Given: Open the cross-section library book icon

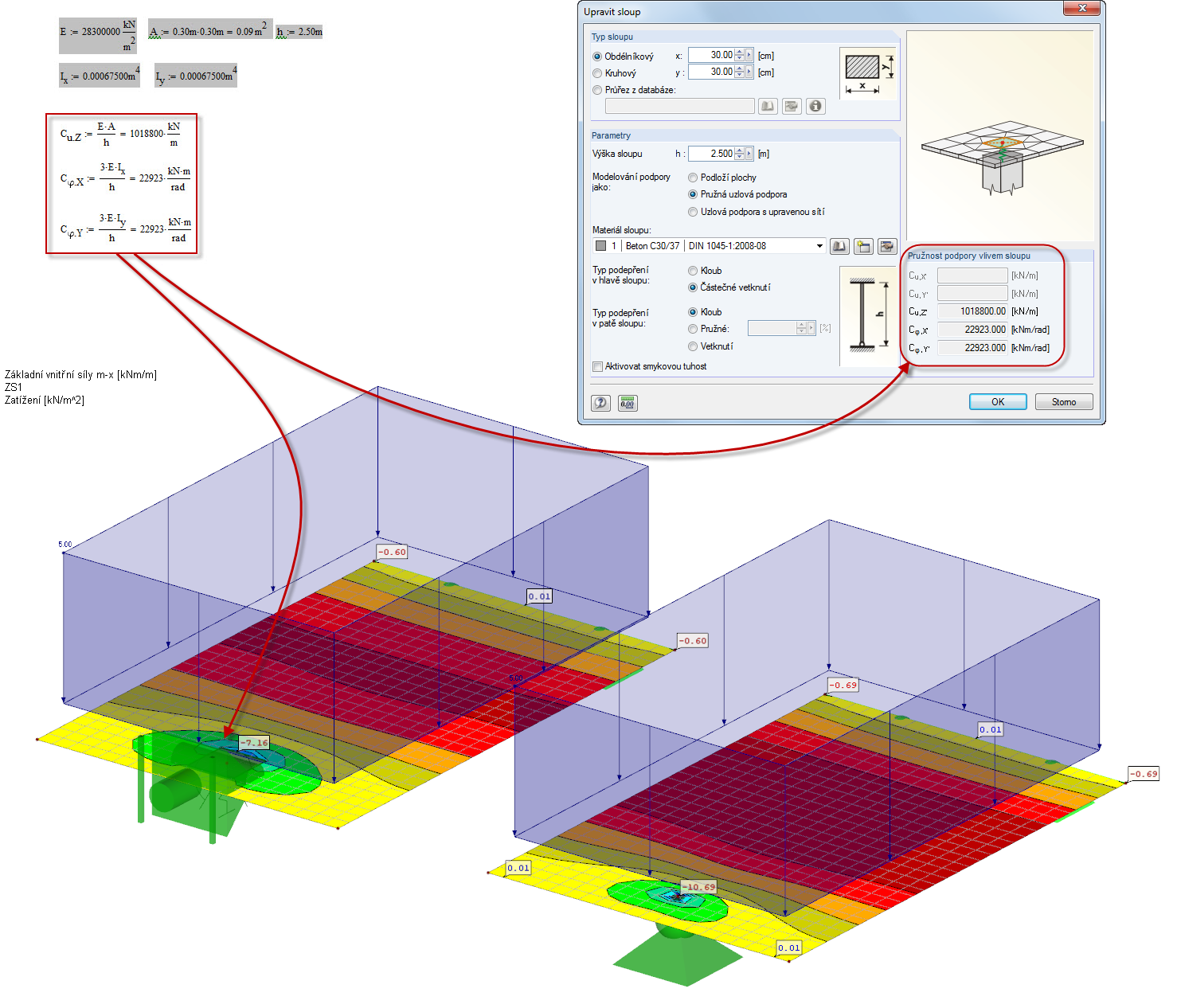Looking at the screenshot, I should click(768, 106).
